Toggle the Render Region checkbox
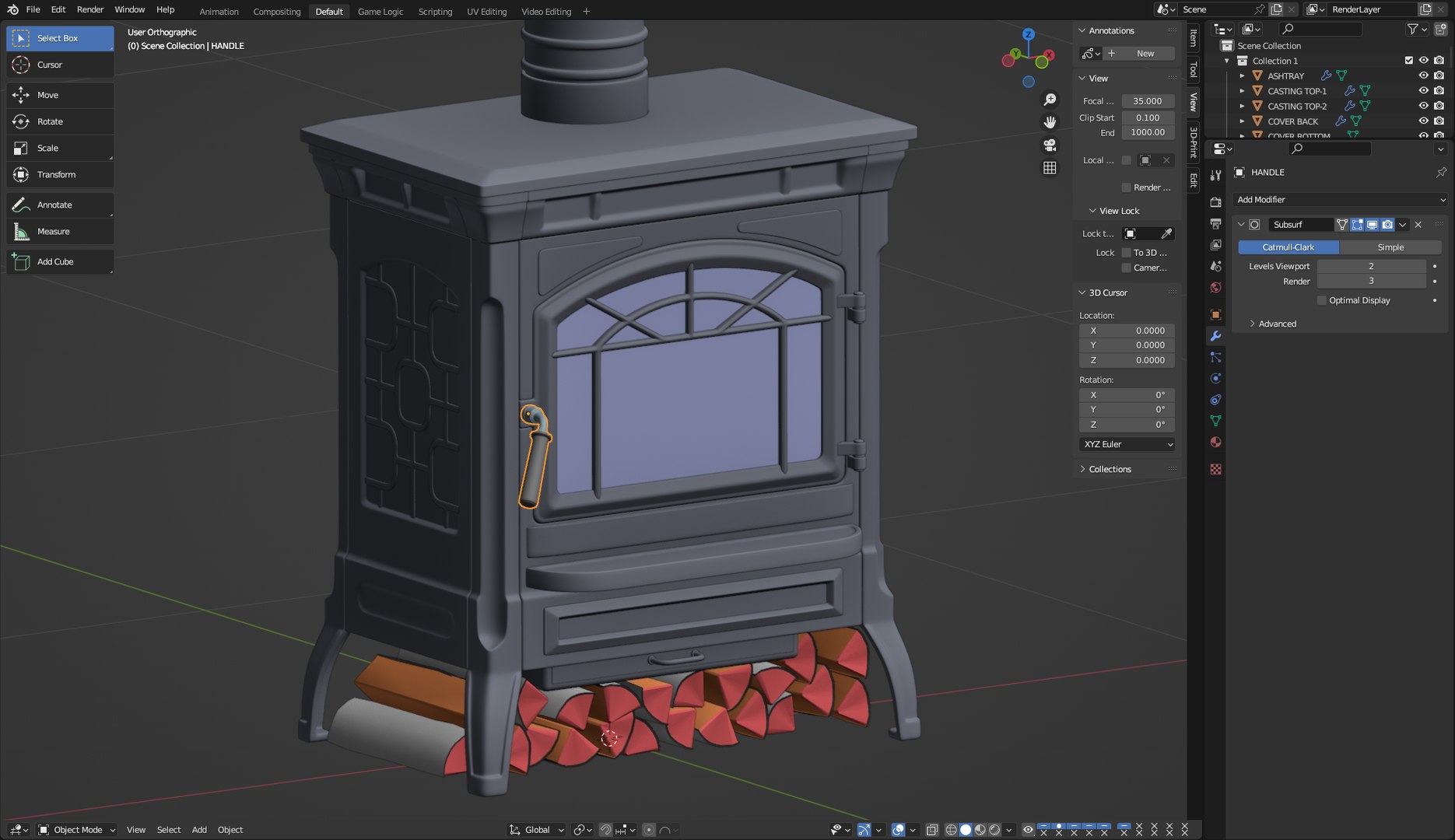1455x840 pixels. [x=1126, y=187]
